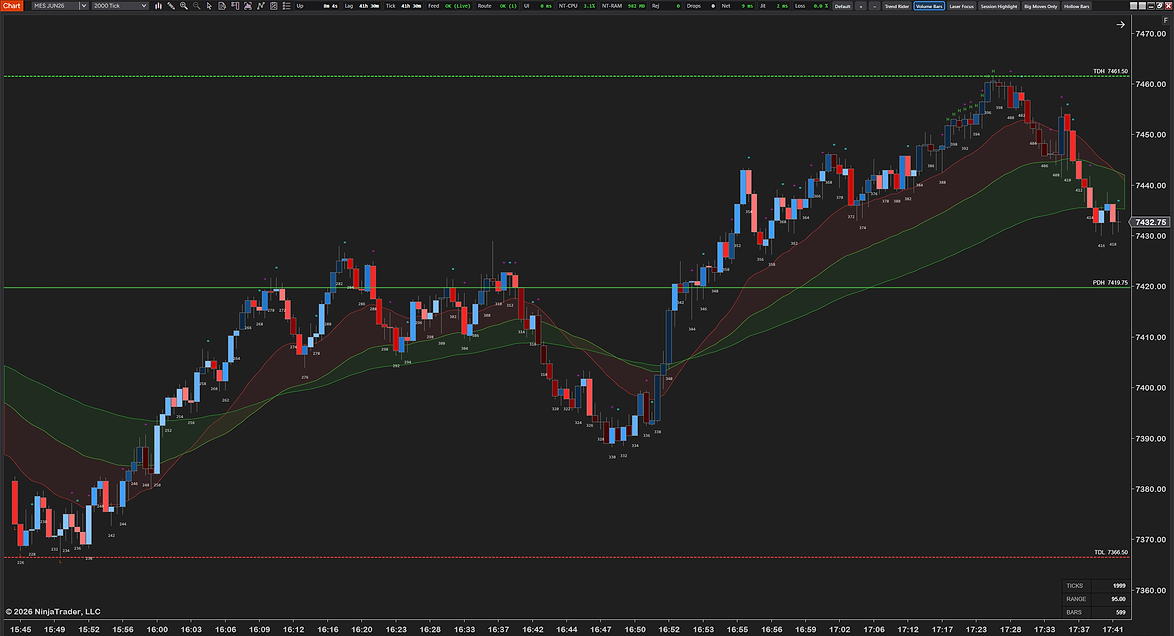
Task: Click the TDL 7366.50 line label
Action: (1110, 553)
